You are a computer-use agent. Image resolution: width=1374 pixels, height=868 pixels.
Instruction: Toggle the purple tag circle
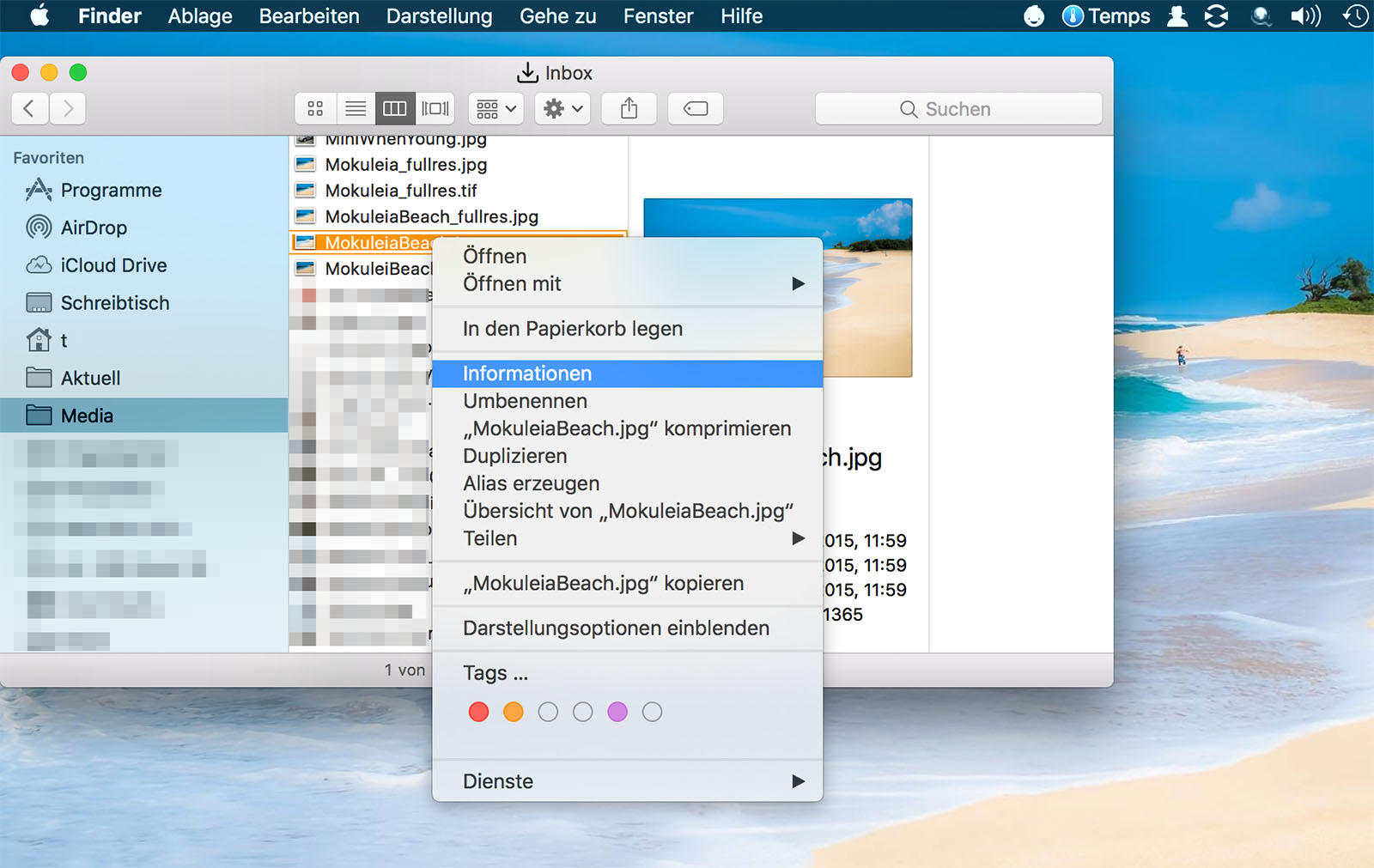pos(617,712)
